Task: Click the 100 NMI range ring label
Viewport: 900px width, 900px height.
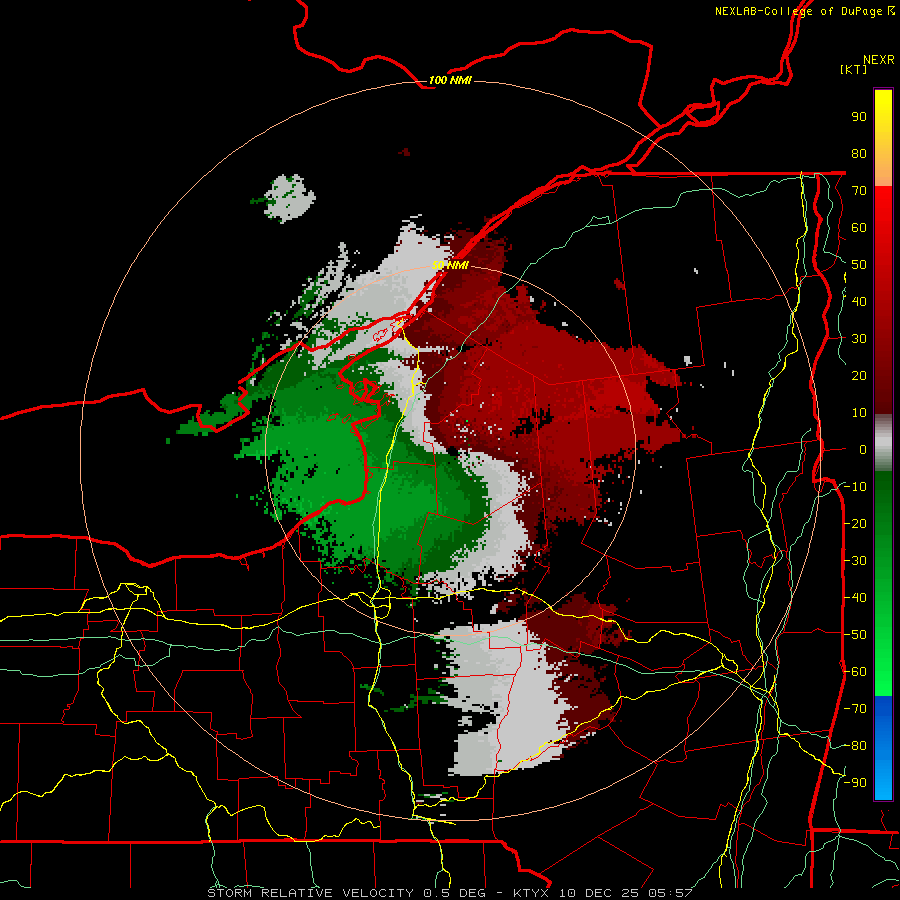Action: click(x=450, y=80)
